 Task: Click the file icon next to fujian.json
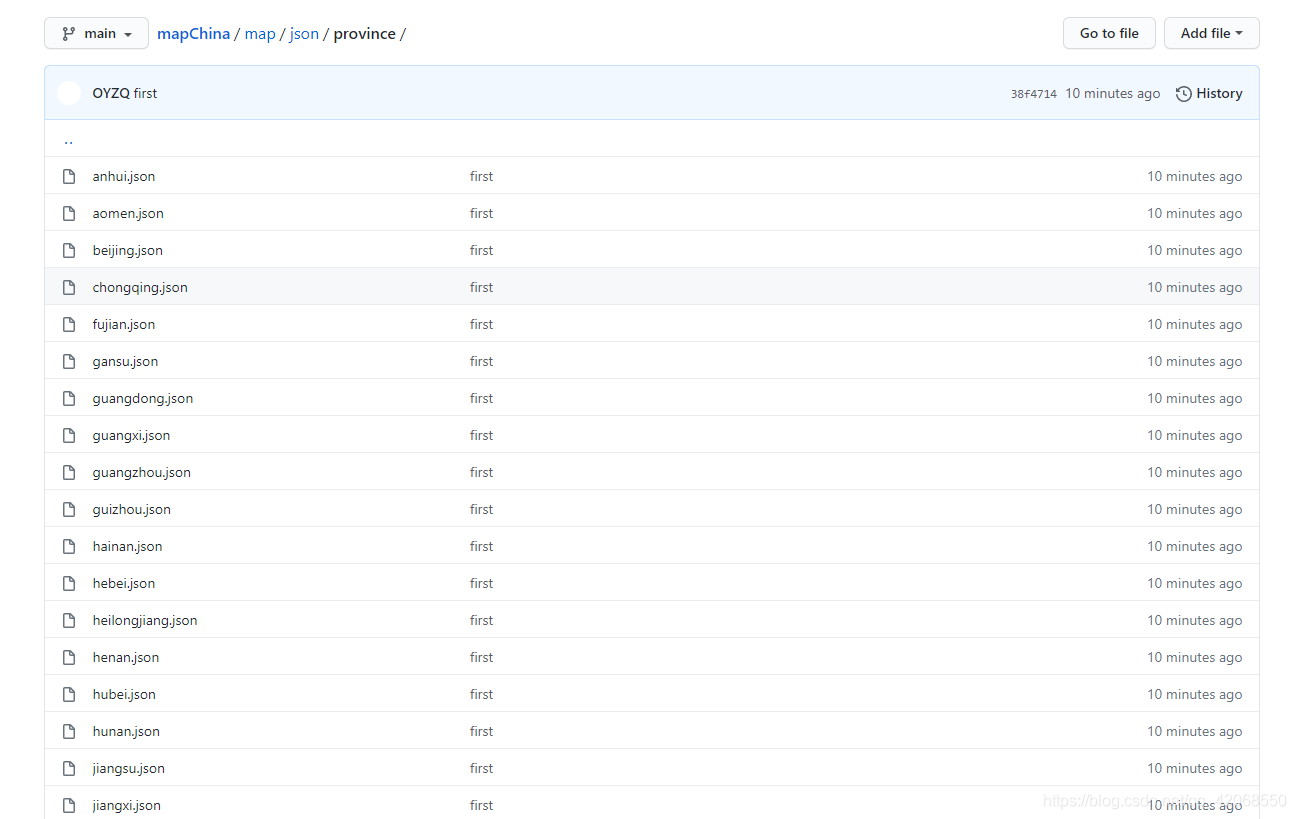[x=69, y=324]
